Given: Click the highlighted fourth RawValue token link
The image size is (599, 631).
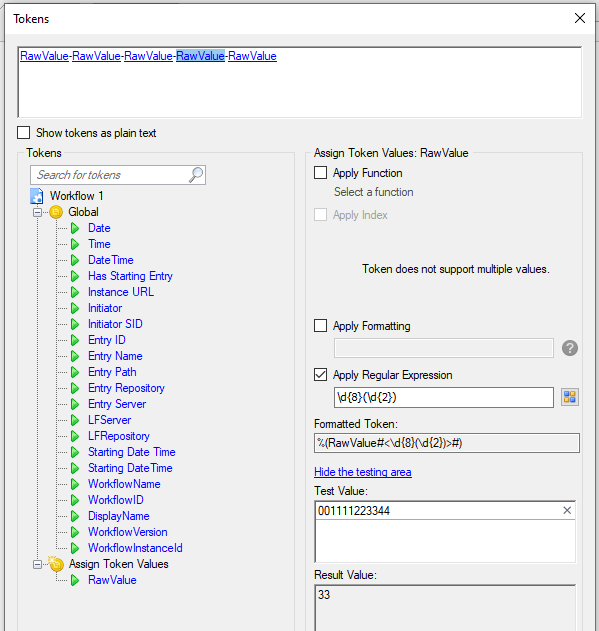Looking at the screenshot, I should (x=200, y=56).
